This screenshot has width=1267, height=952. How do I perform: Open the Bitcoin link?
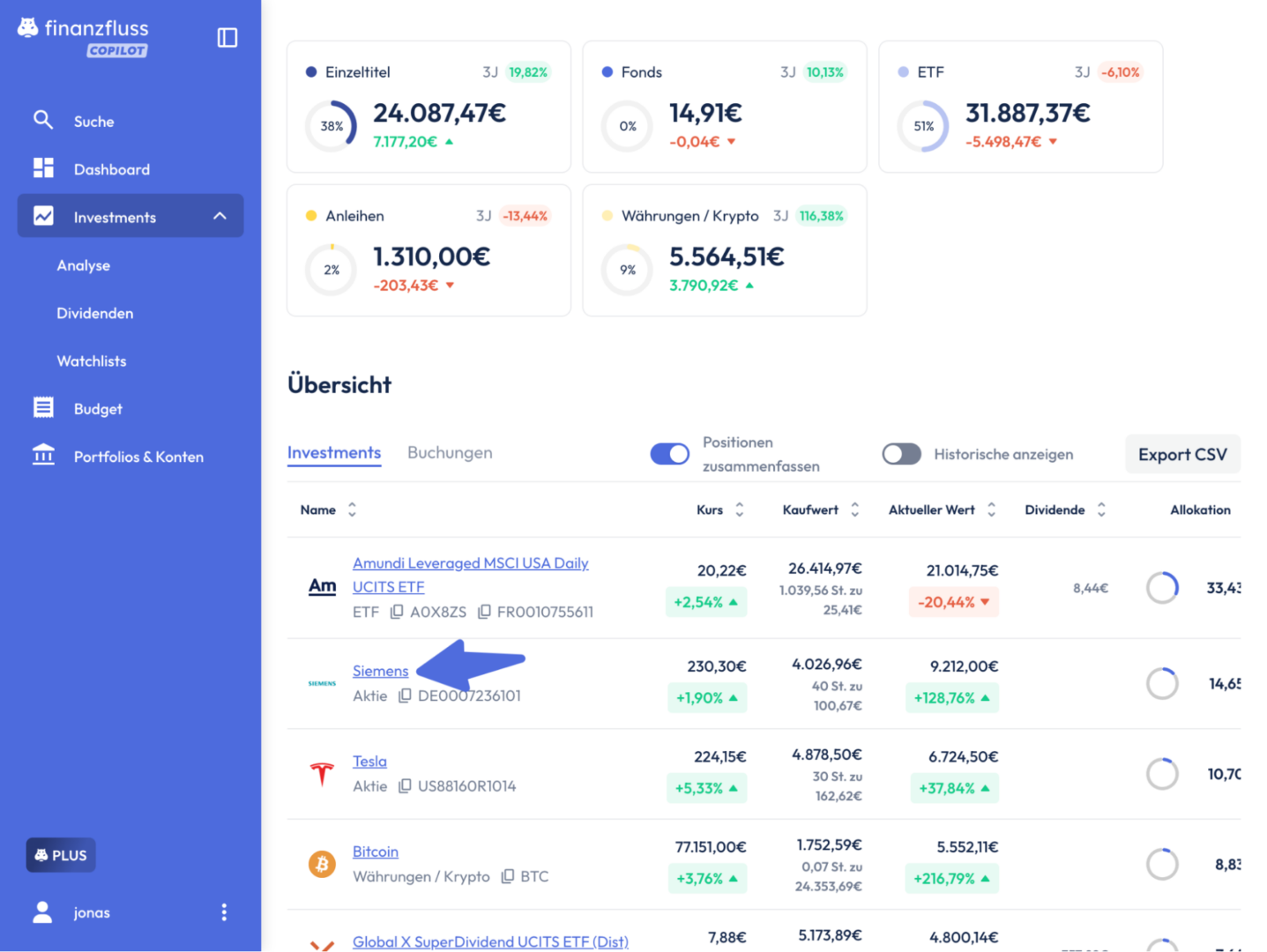click(x=376, y=852)
